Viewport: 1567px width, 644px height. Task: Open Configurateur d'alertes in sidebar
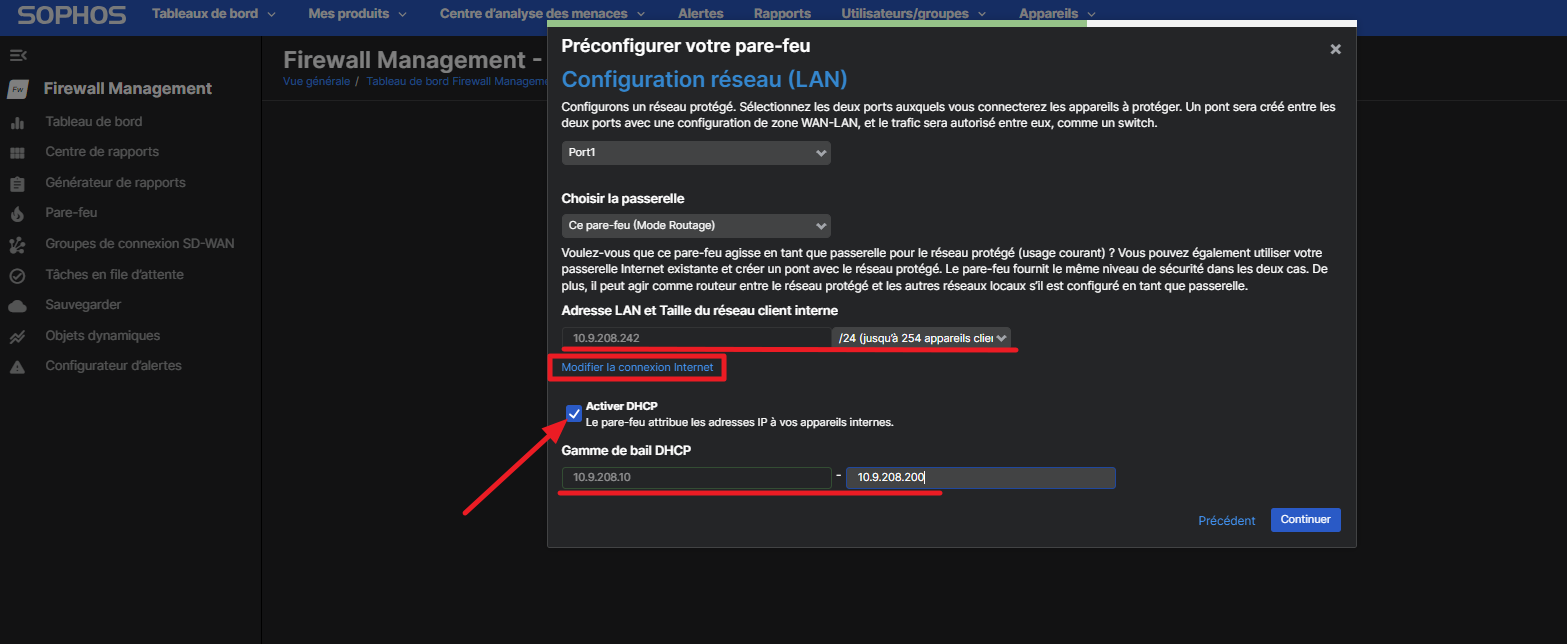click(x=113, y=366)
